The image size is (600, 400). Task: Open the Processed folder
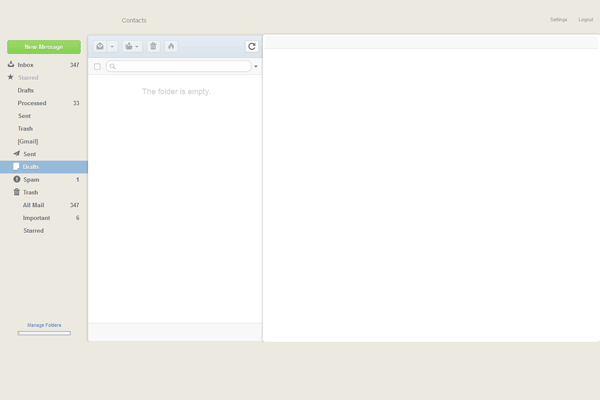pyautogui.click(x=32, y=103)
